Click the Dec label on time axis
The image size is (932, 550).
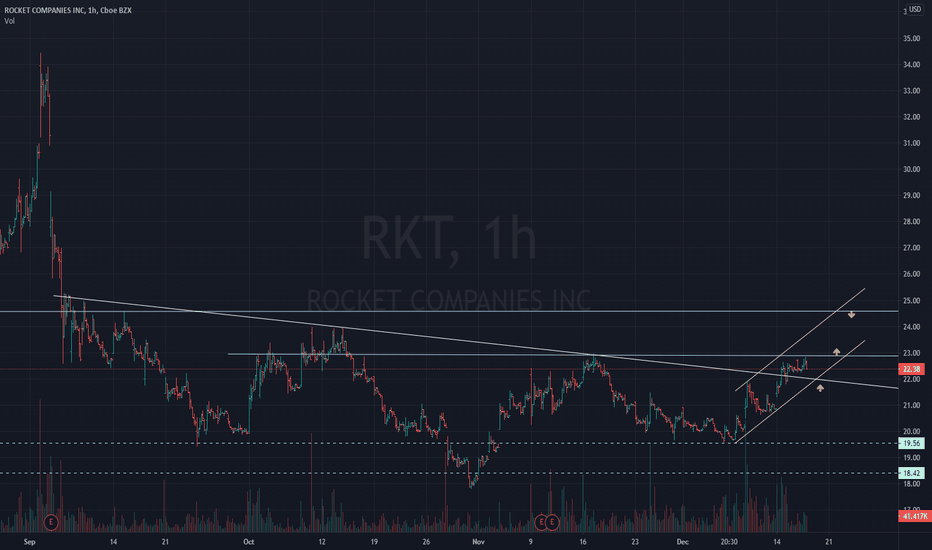click(682, 542)
